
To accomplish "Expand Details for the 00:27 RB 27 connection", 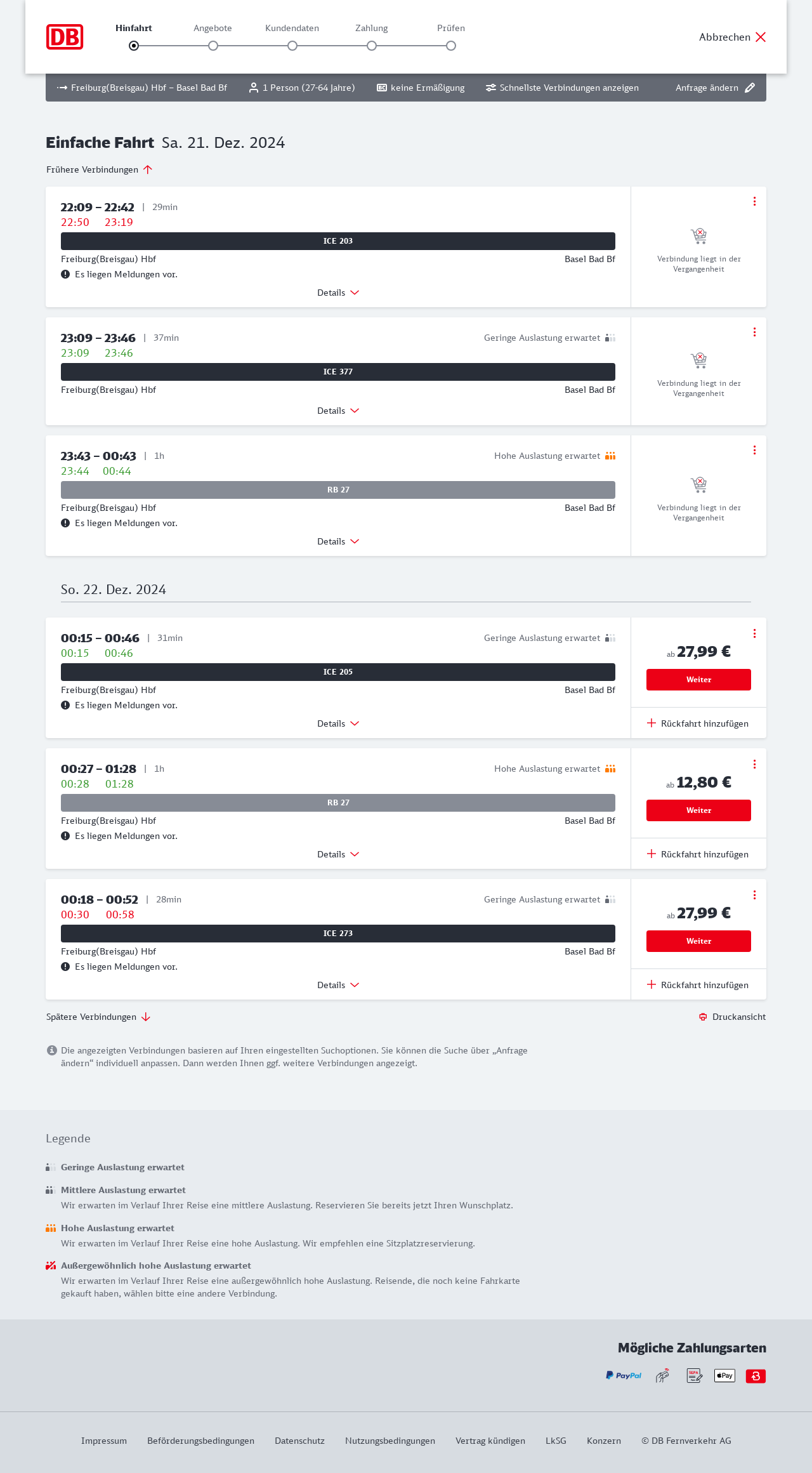I will [338, 854].
